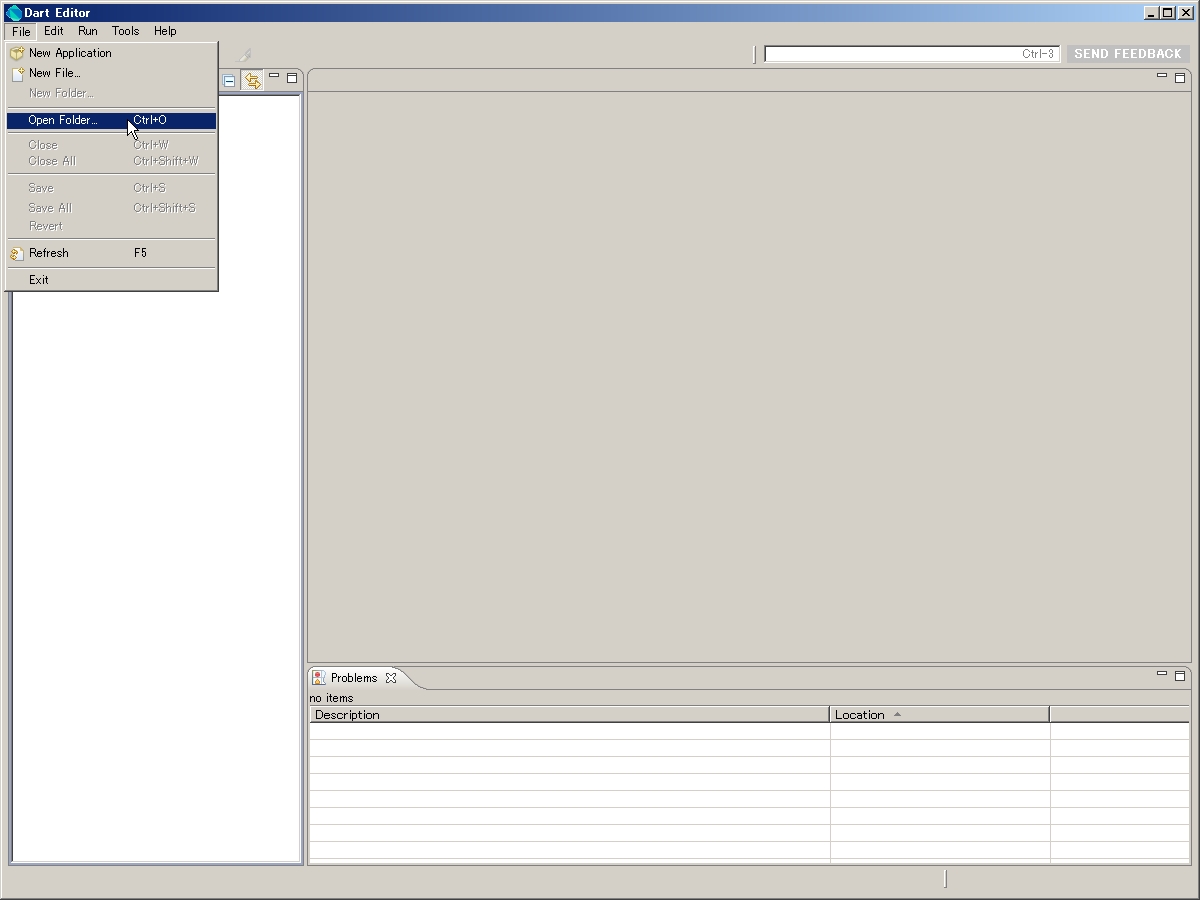Viewport: 1200px width, 900px height.
Task: Open the Run menu
Action: [x=88, y=31]
